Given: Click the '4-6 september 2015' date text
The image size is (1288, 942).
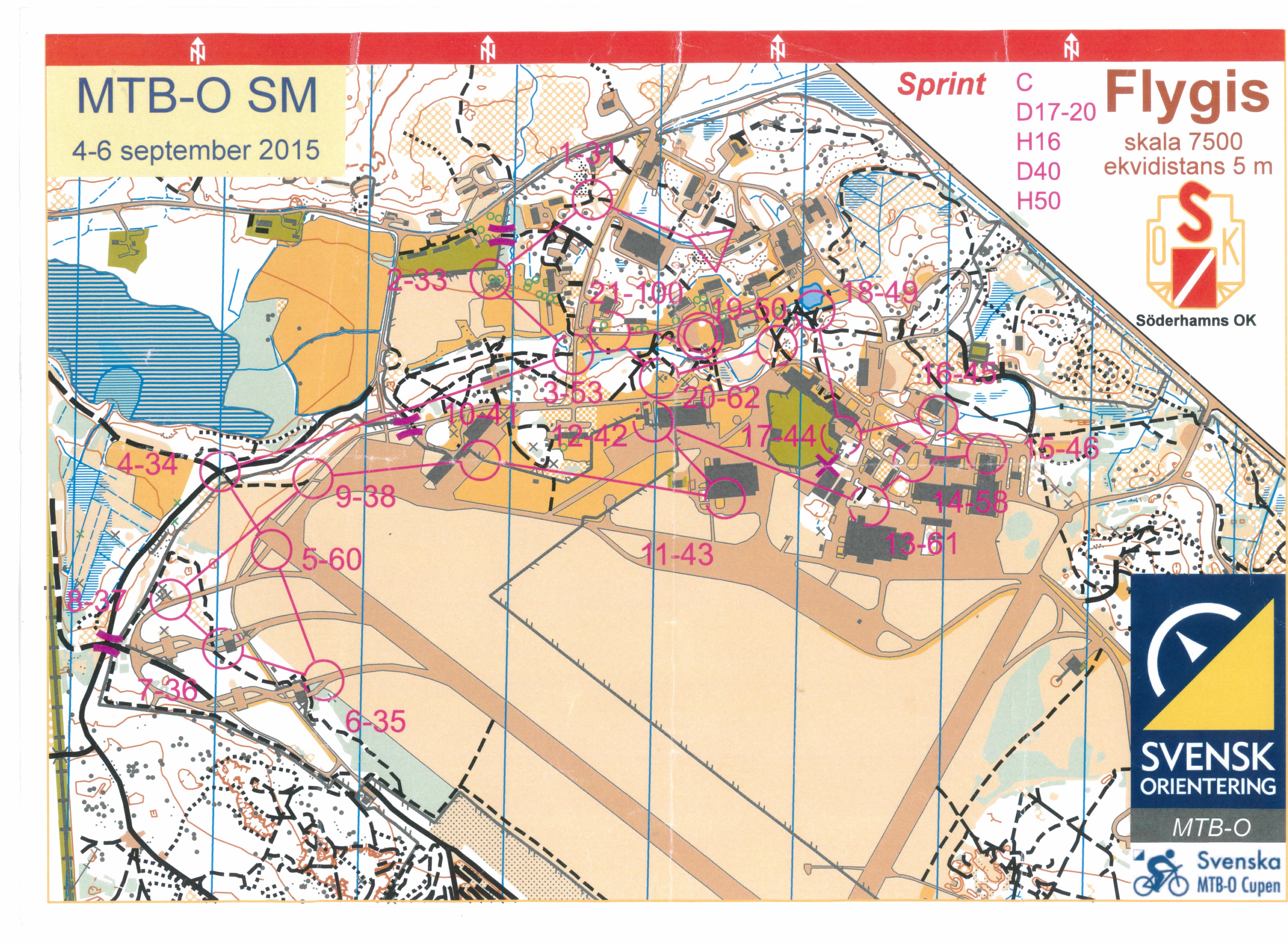Looking at the screenshot, I should tap(196, 151).
